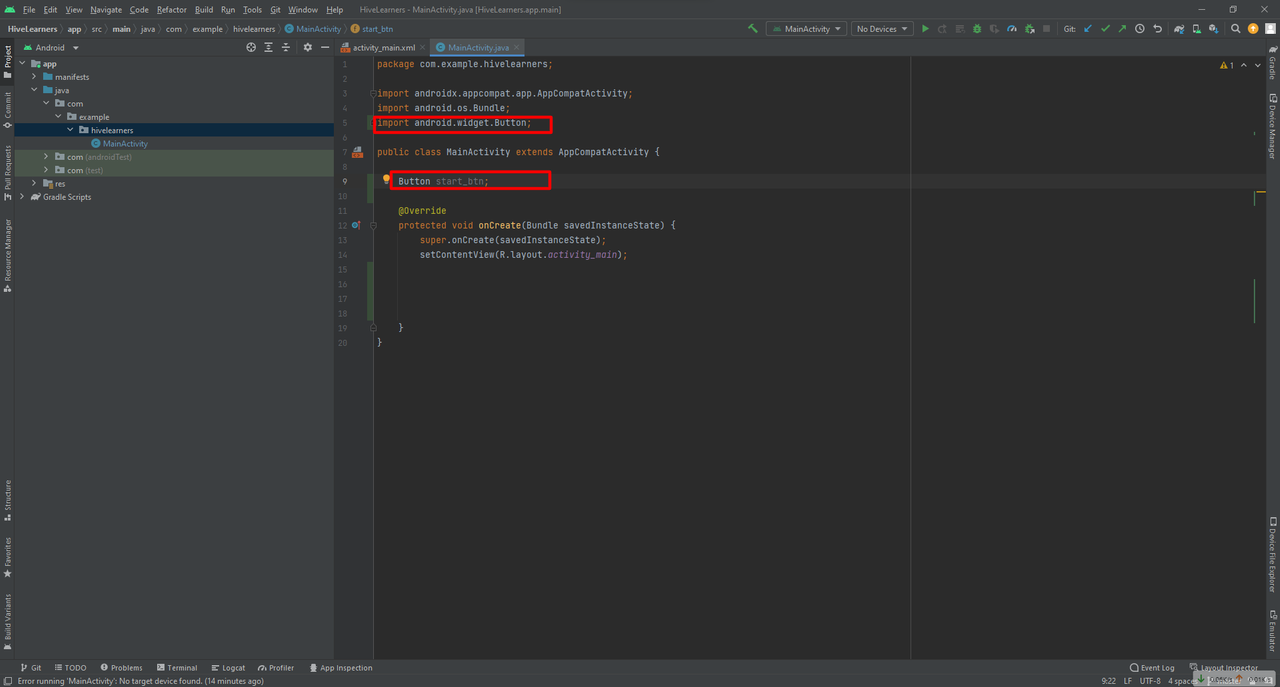Expand the res folder arrow
The height and width of the screenshot is (687, 1280).
(34, 183)
